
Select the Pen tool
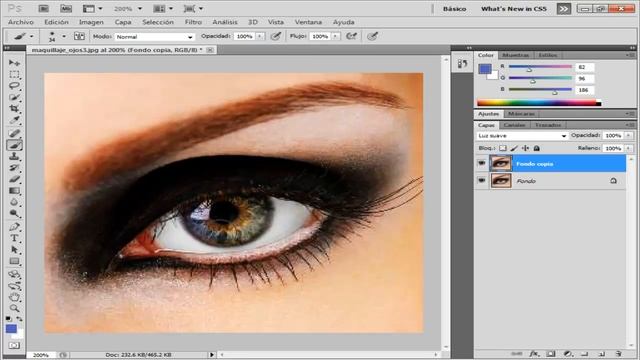(x=14, y=227)
